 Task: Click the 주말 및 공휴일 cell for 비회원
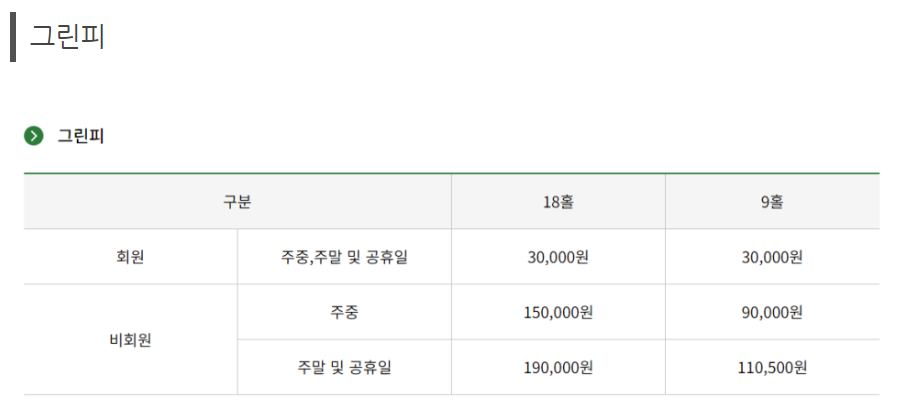[344, 367]
